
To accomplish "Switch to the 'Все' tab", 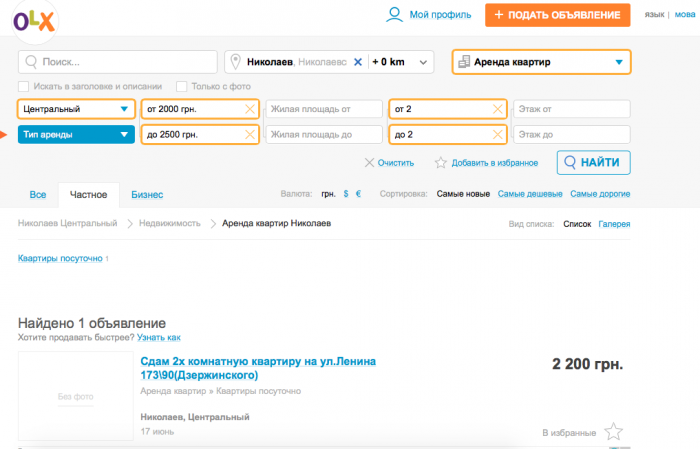I will [x=38, y=194].
